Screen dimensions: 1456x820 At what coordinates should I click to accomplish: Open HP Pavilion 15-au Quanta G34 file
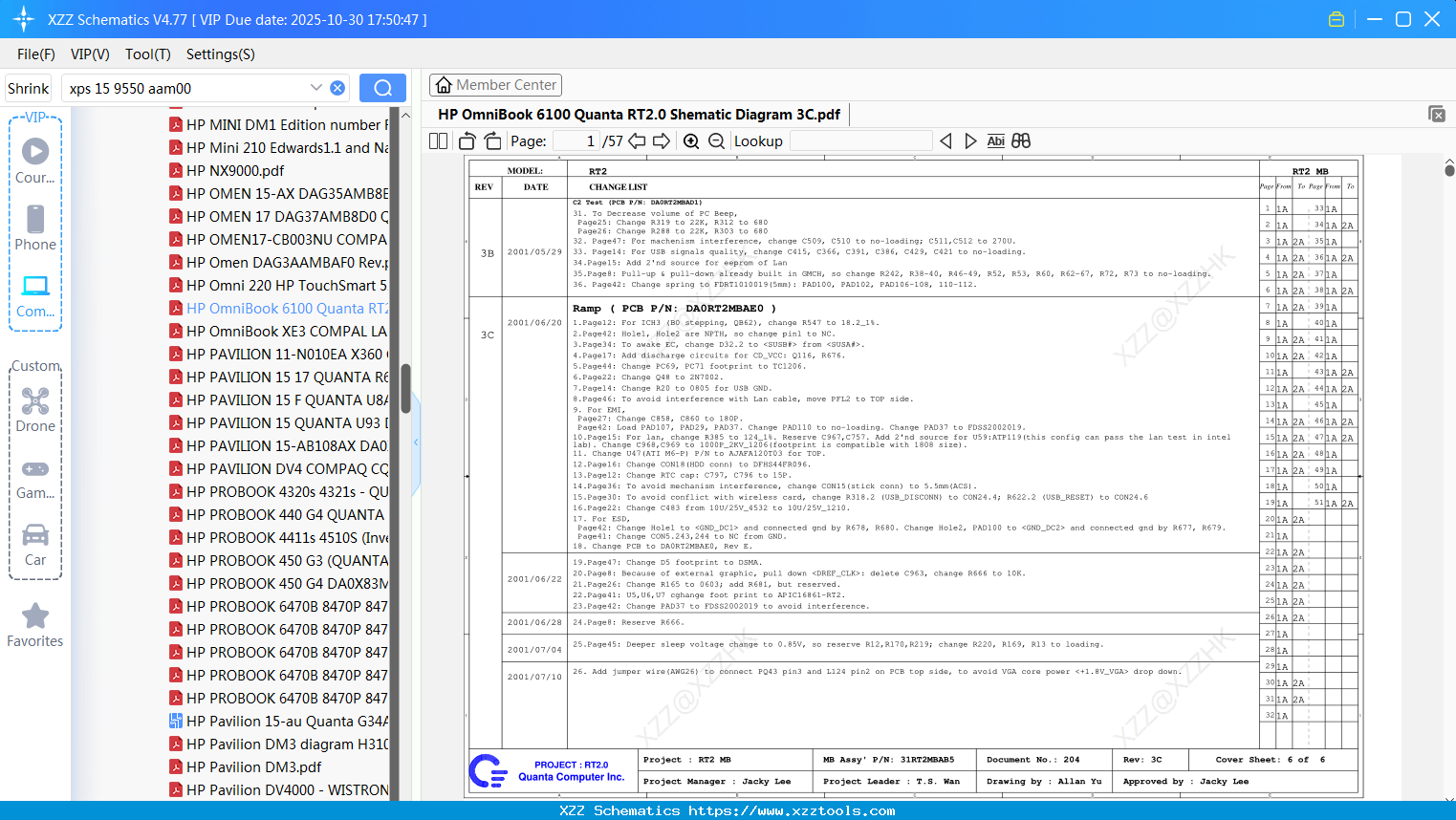[278, 722]
